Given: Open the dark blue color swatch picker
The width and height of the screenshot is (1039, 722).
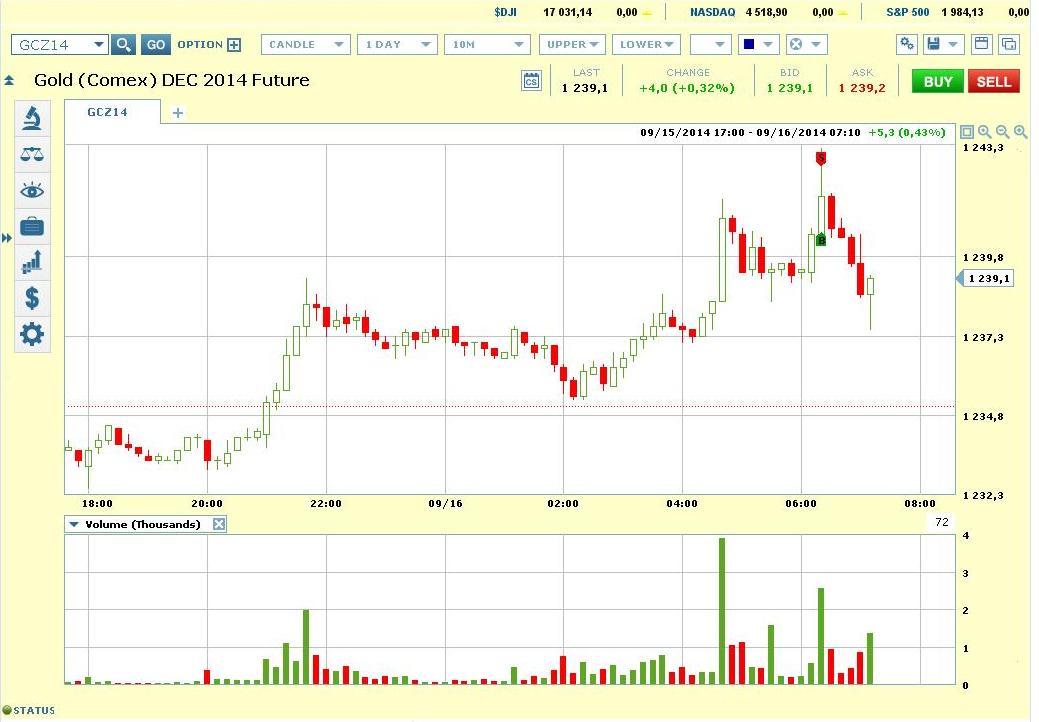Looking at the screenshot, I should tap(758, 45).
